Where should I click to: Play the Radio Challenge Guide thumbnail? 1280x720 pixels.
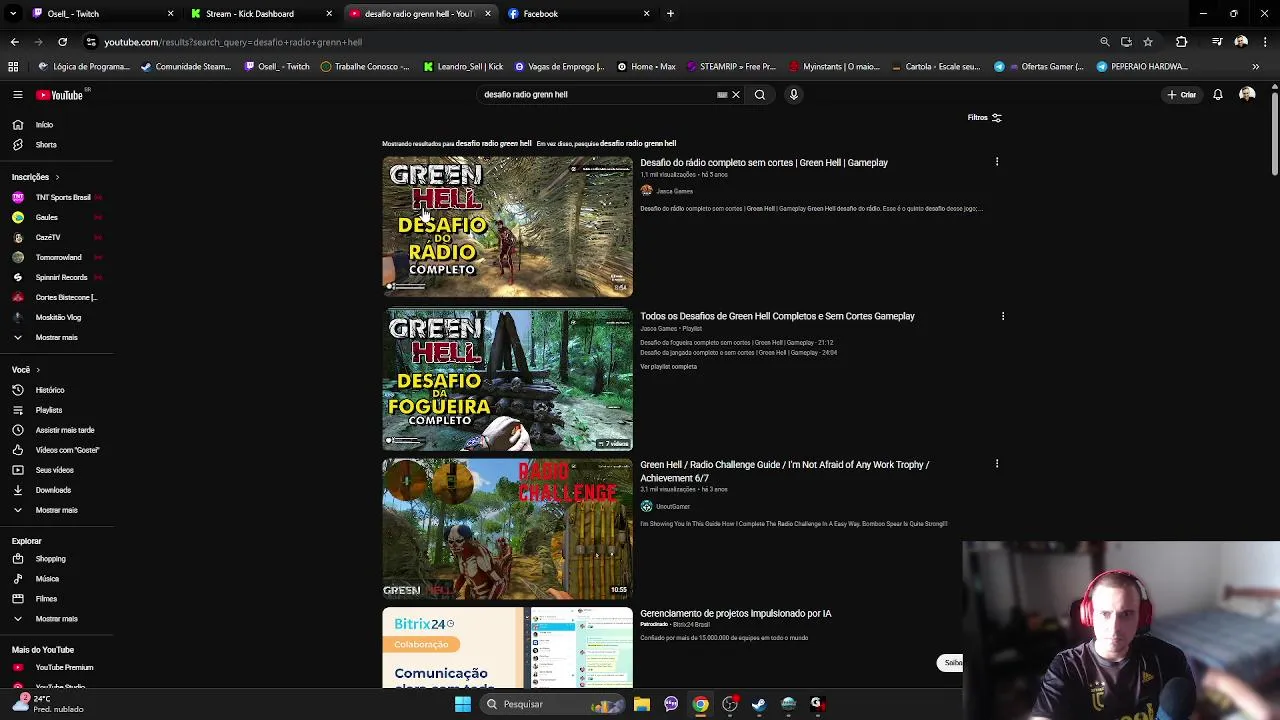coord(507,529)
